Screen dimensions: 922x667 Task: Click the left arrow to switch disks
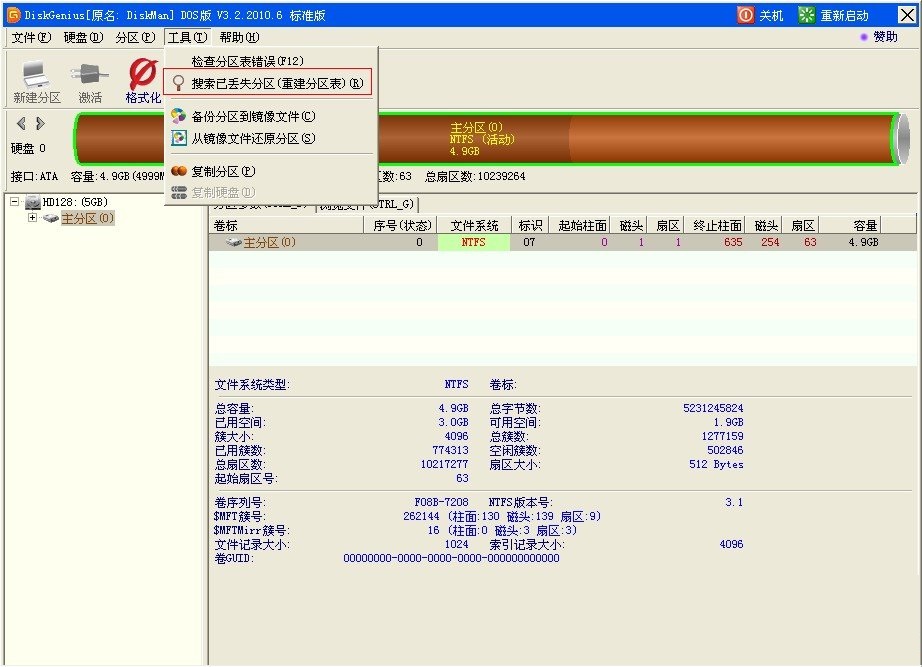click(x=19, y=124)
